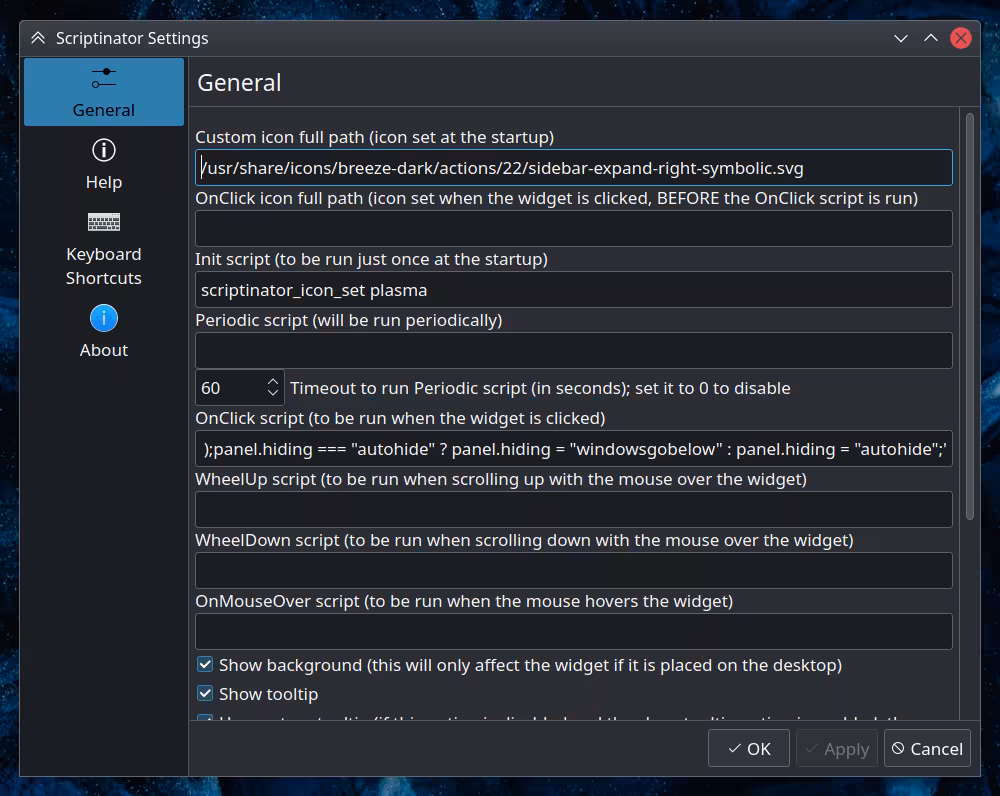Open the Help page in sidebar

click(104, 151)
